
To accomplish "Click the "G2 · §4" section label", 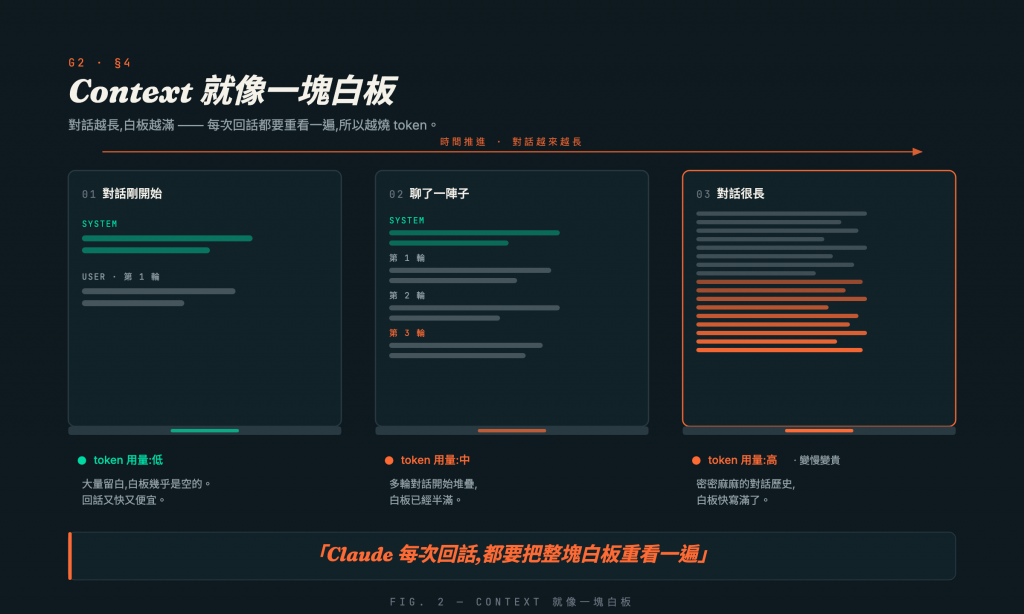I will [100, 63].
